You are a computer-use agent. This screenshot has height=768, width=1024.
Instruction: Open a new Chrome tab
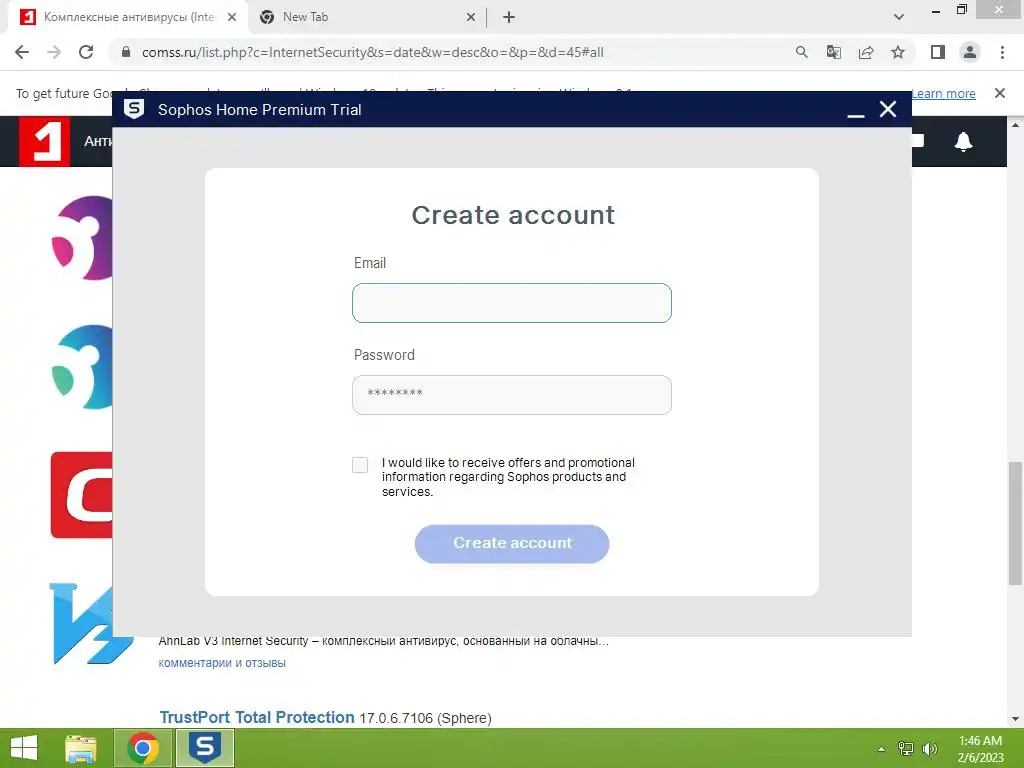509,17
